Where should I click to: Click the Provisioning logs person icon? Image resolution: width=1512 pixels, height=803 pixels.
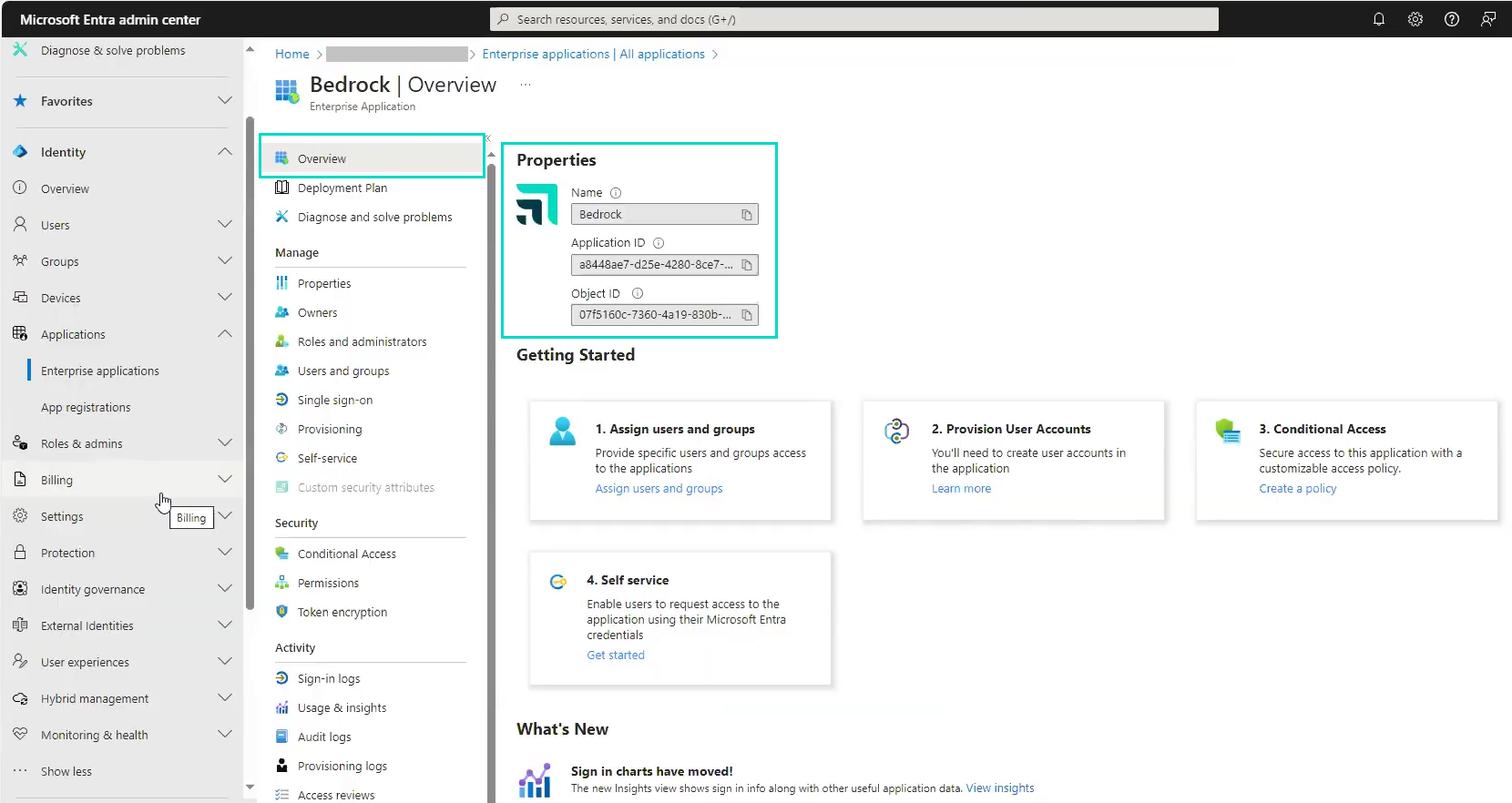[x=282, y=766]
